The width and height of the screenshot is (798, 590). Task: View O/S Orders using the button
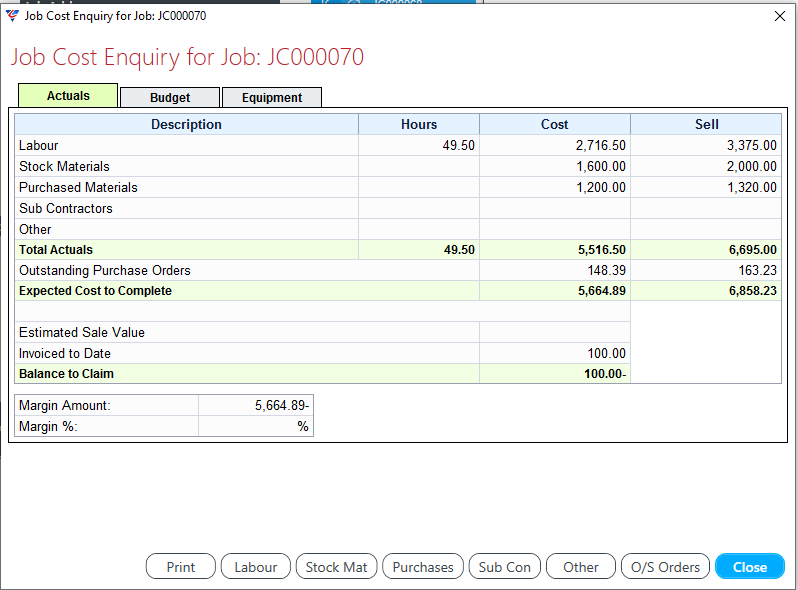[x=665, y=567]
